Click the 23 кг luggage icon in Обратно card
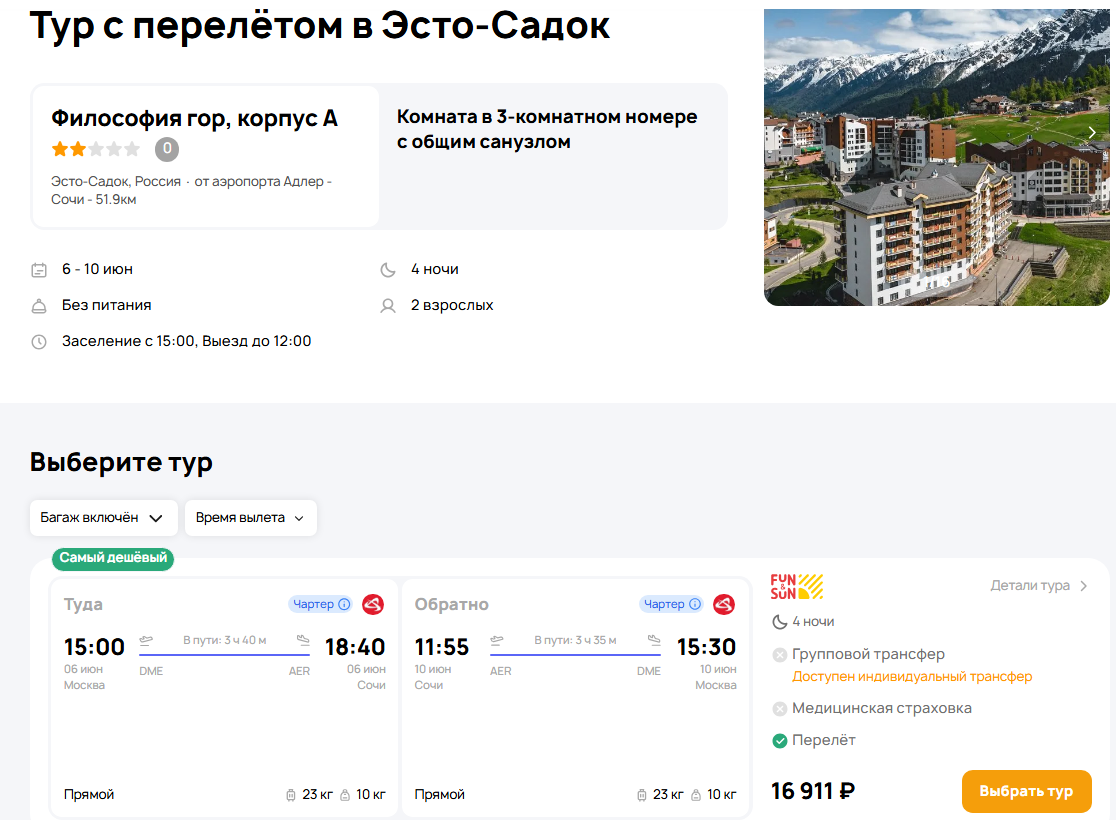Screen dimensions: 1116x820 641,795
